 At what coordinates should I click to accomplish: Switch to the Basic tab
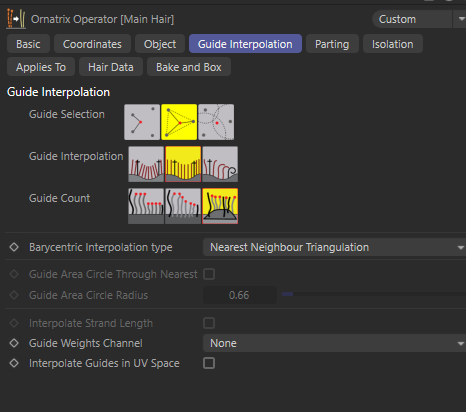pyautogui.click(x=28, y=44)
